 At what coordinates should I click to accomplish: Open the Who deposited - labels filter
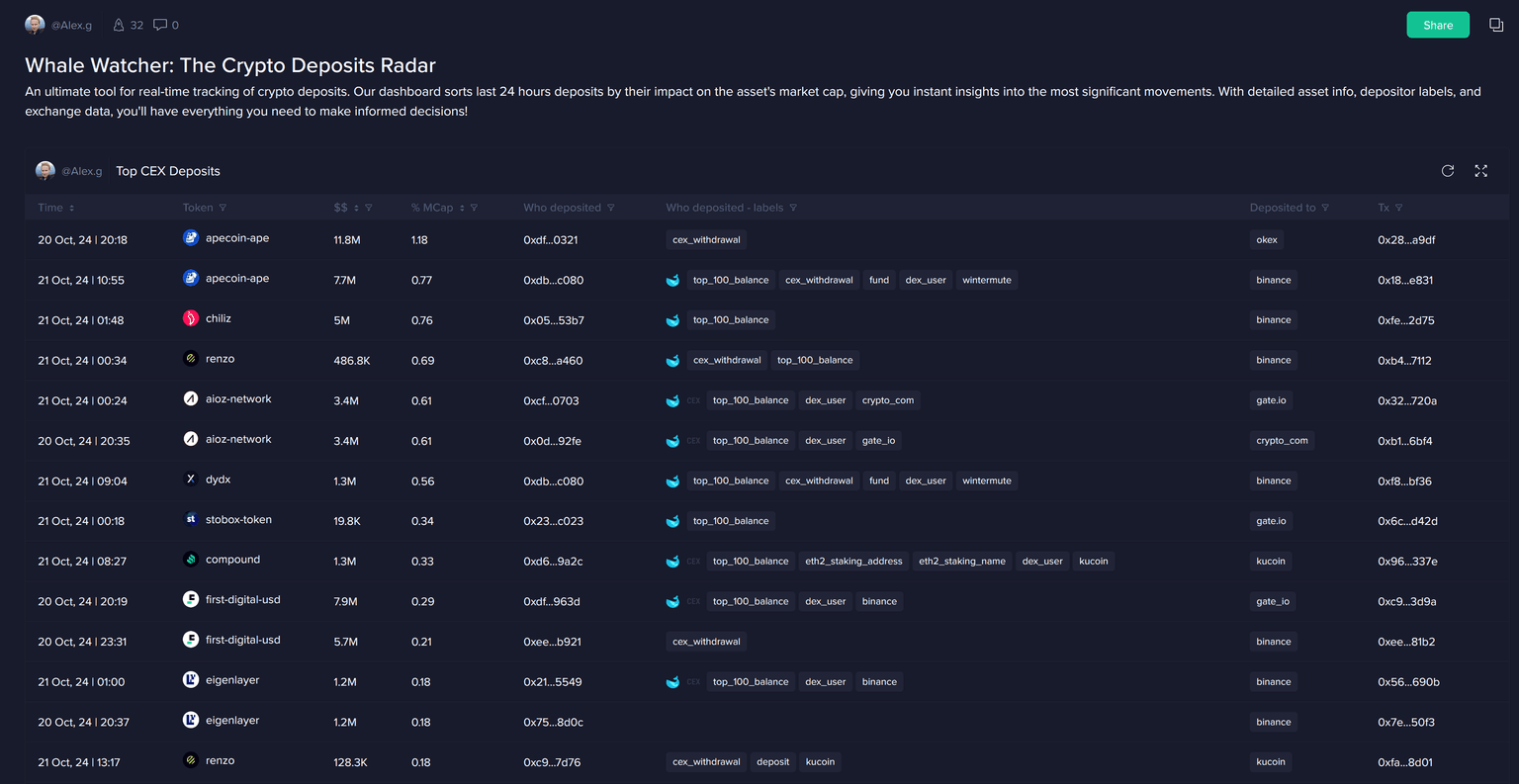[x=793, y=208]
